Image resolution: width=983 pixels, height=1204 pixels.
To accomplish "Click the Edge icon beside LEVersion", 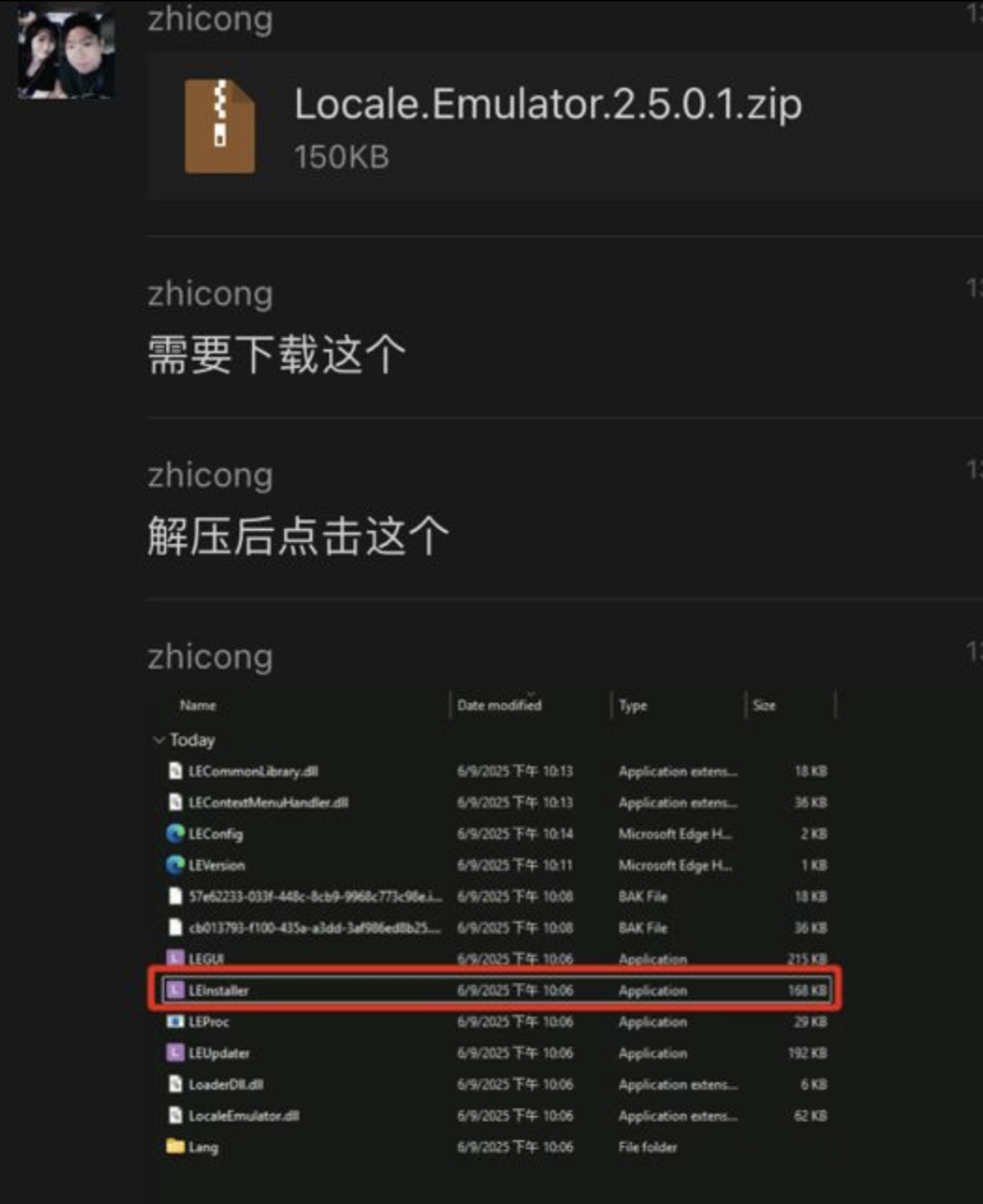I will pyautogui.click(x=175, y=865).
